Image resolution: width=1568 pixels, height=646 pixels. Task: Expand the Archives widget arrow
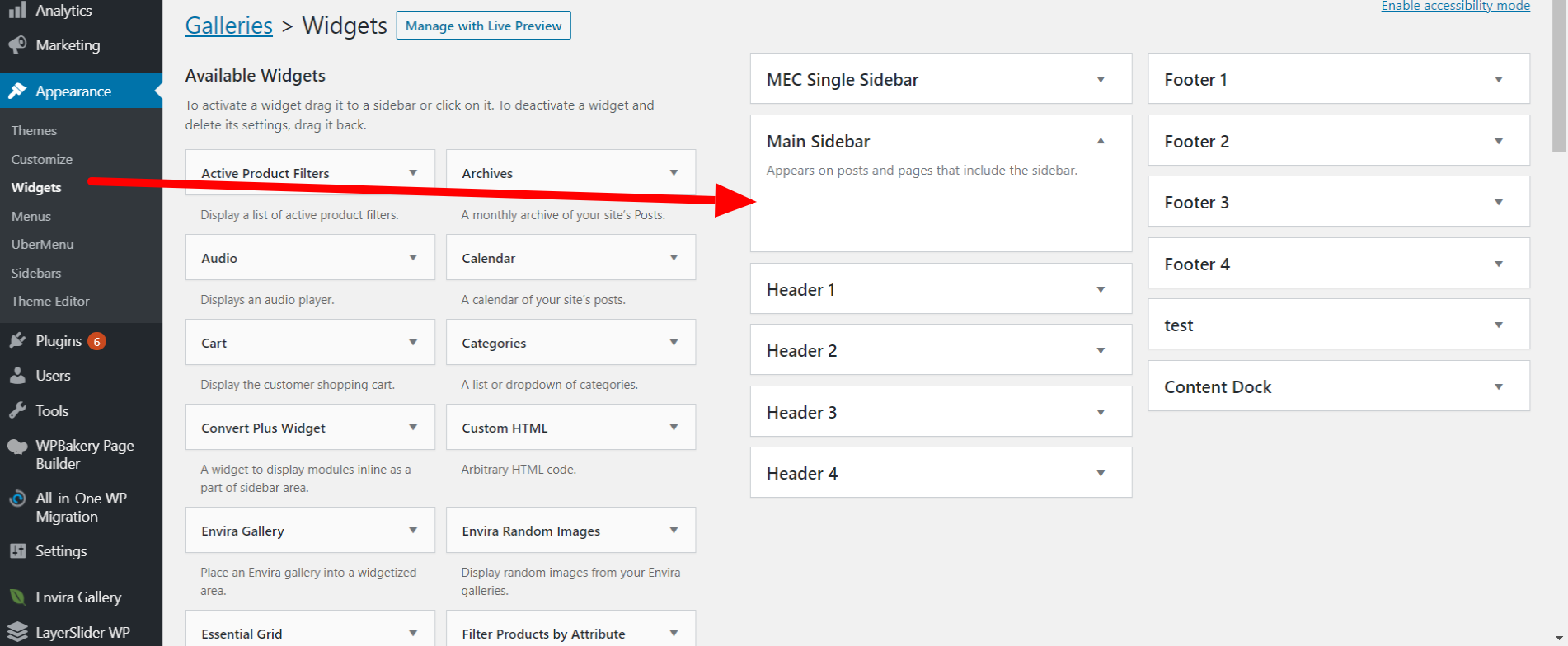pos(674,173)
